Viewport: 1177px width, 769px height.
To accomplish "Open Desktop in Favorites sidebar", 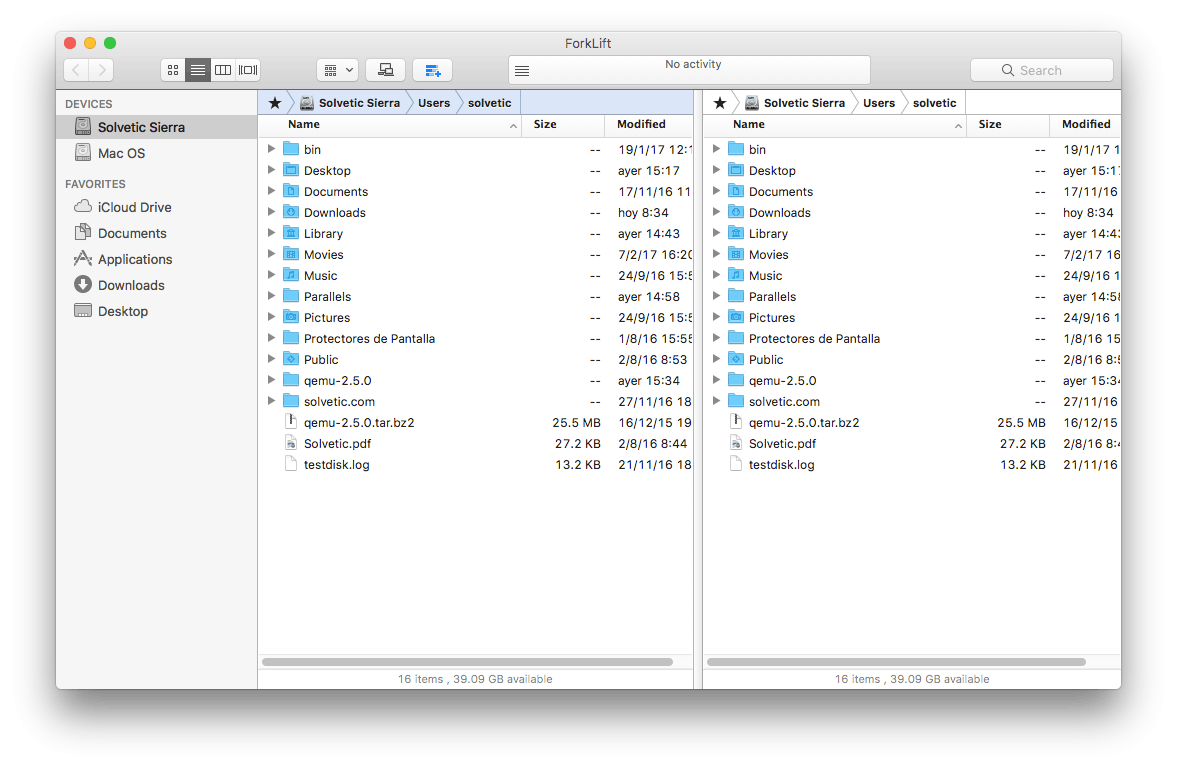I will point(157,311).
